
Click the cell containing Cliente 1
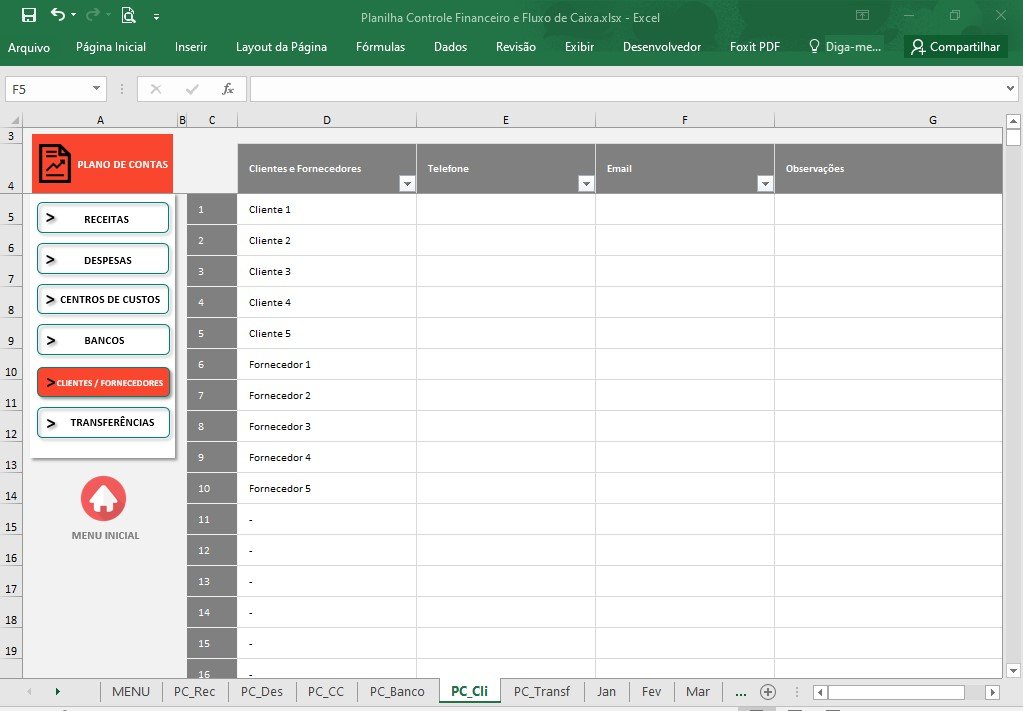click(x=327, y=209)
